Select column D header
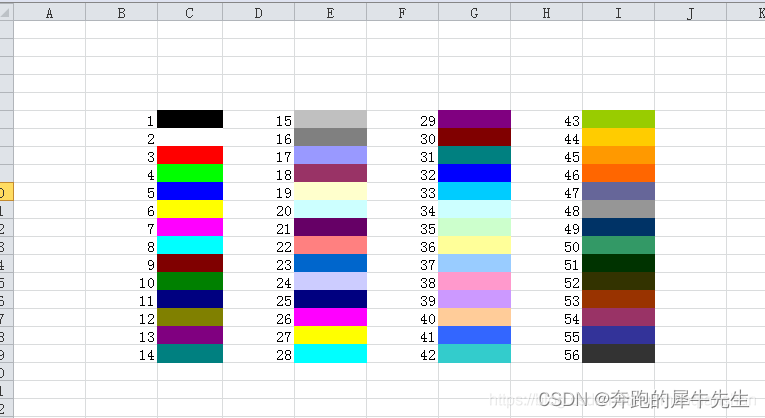The width and height of the screenshot is (765, 418). (x=259, y=13)
